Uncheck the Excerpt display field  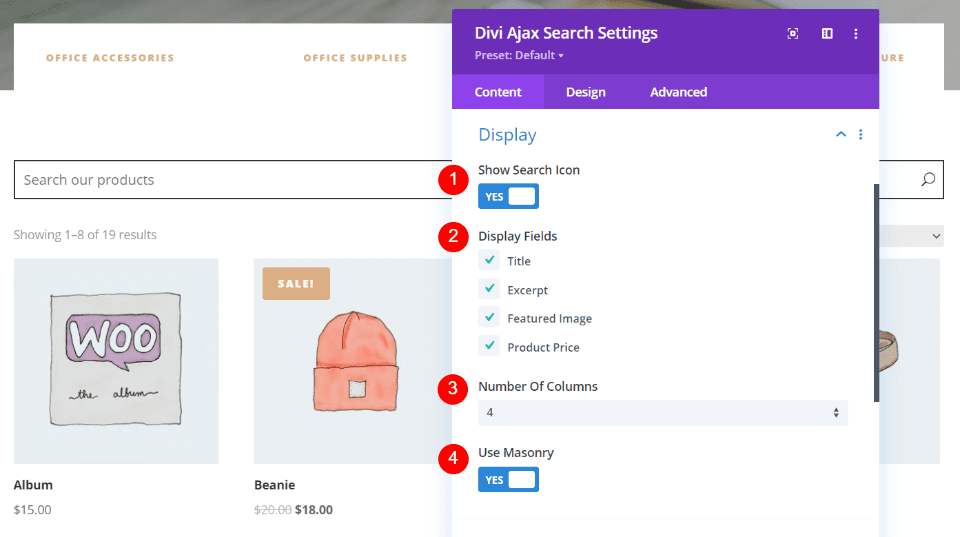tap(490, 290)
